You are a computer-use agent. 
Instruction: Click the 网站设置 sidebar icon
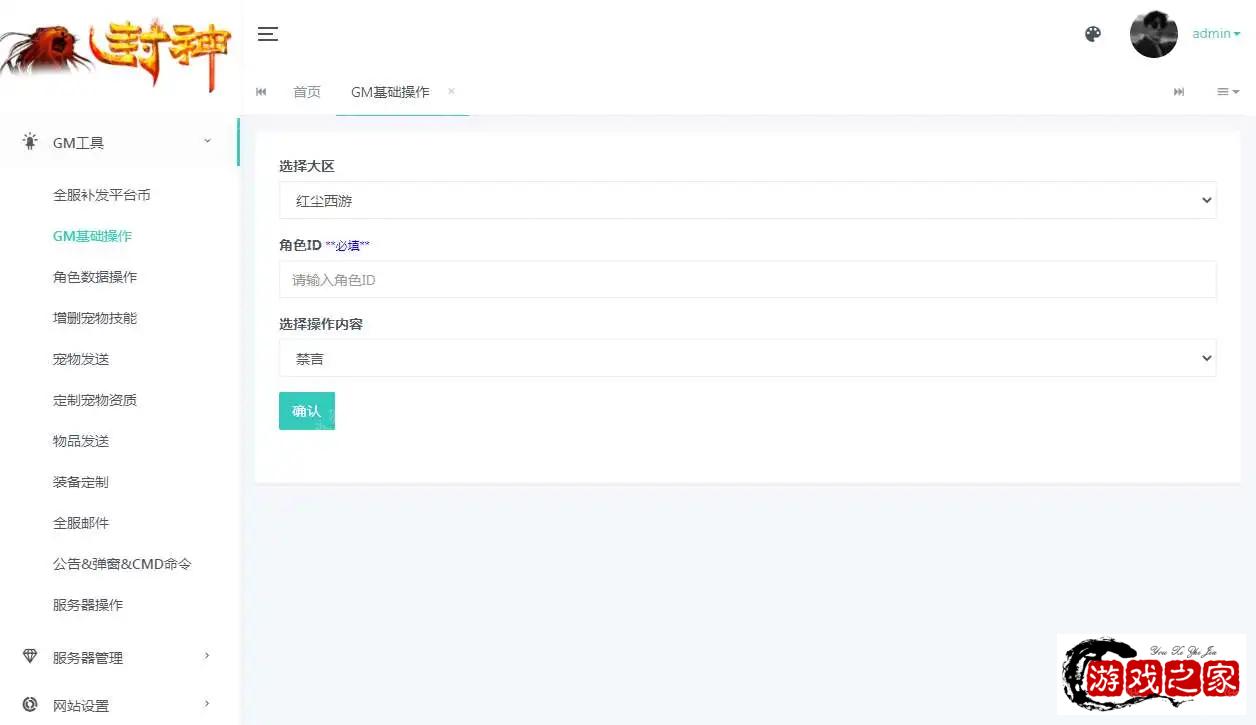[30, 705]
